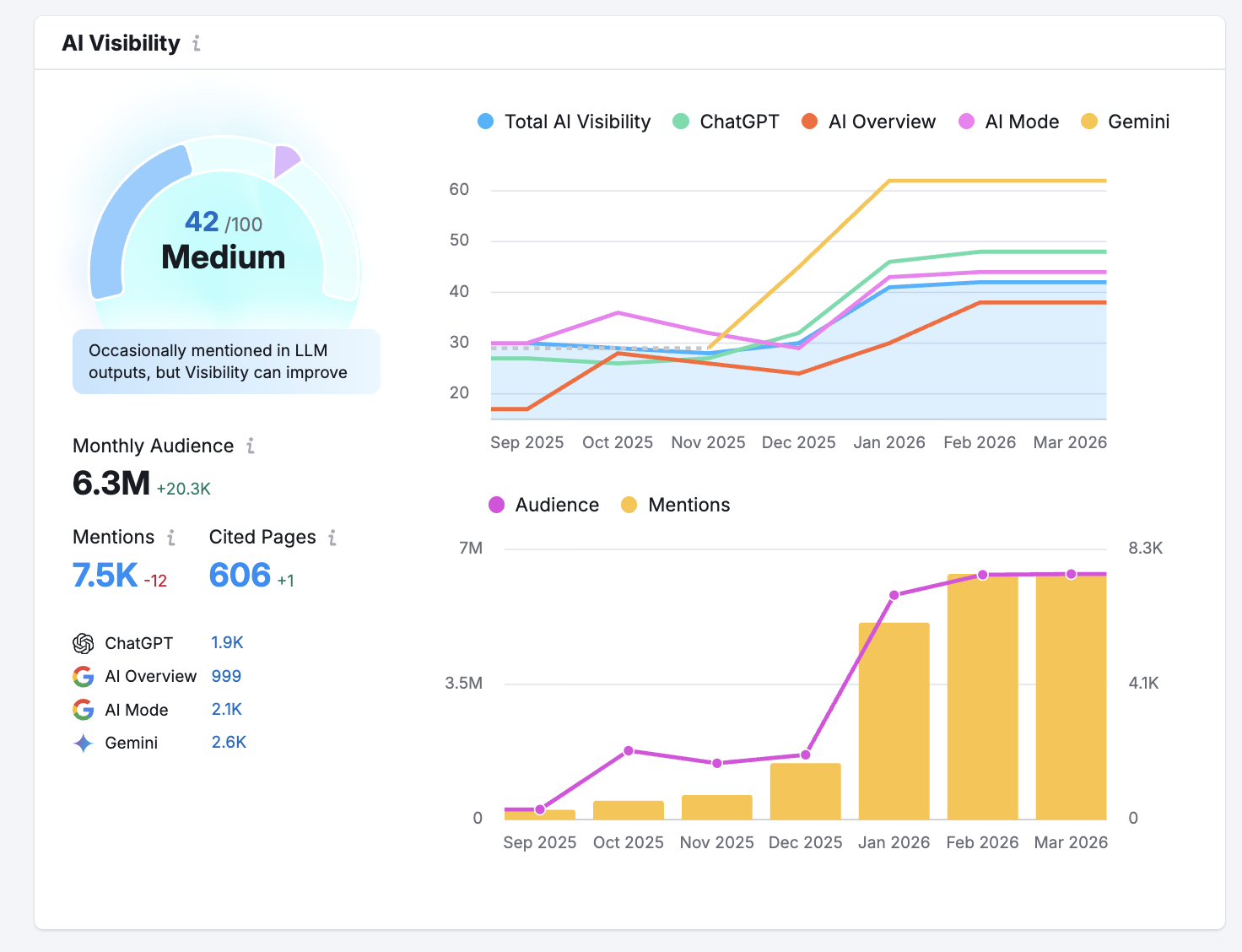Click the 6.3M monthly audience value
This screenshot has width=1242, height=952.
(111, 484)
